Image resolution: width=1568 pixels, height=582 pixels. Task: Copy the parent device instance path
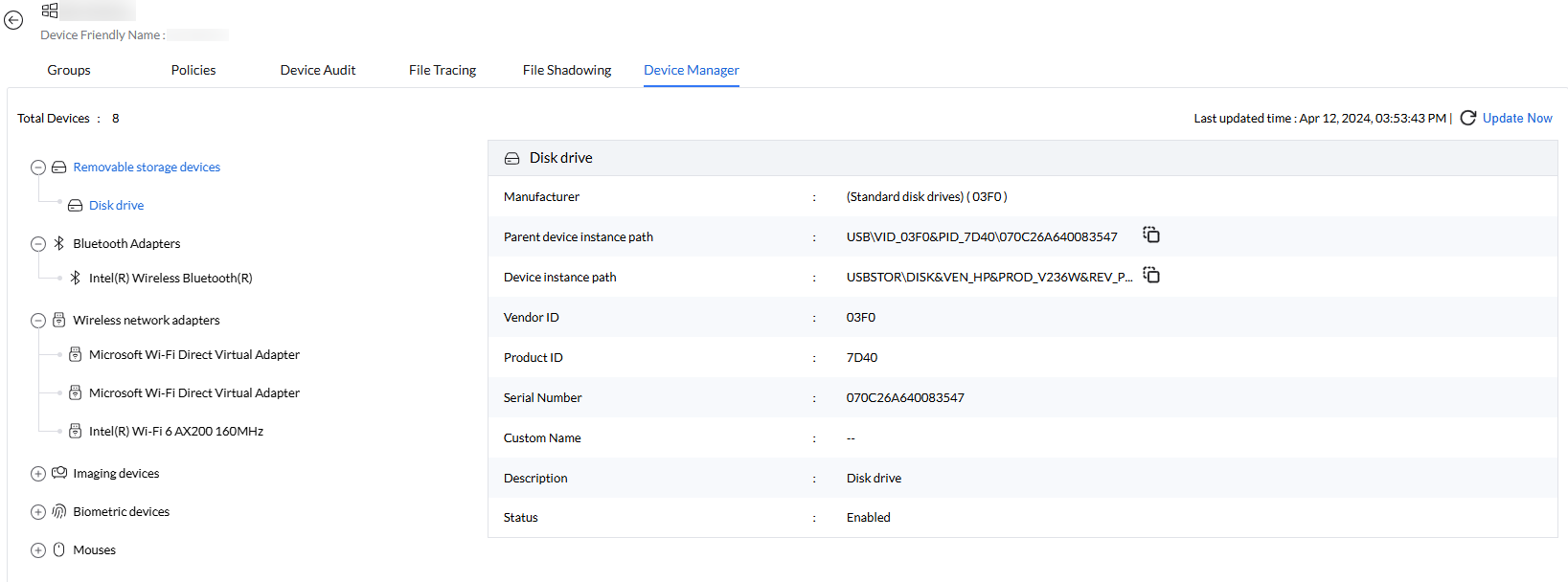click(1151, 235)
